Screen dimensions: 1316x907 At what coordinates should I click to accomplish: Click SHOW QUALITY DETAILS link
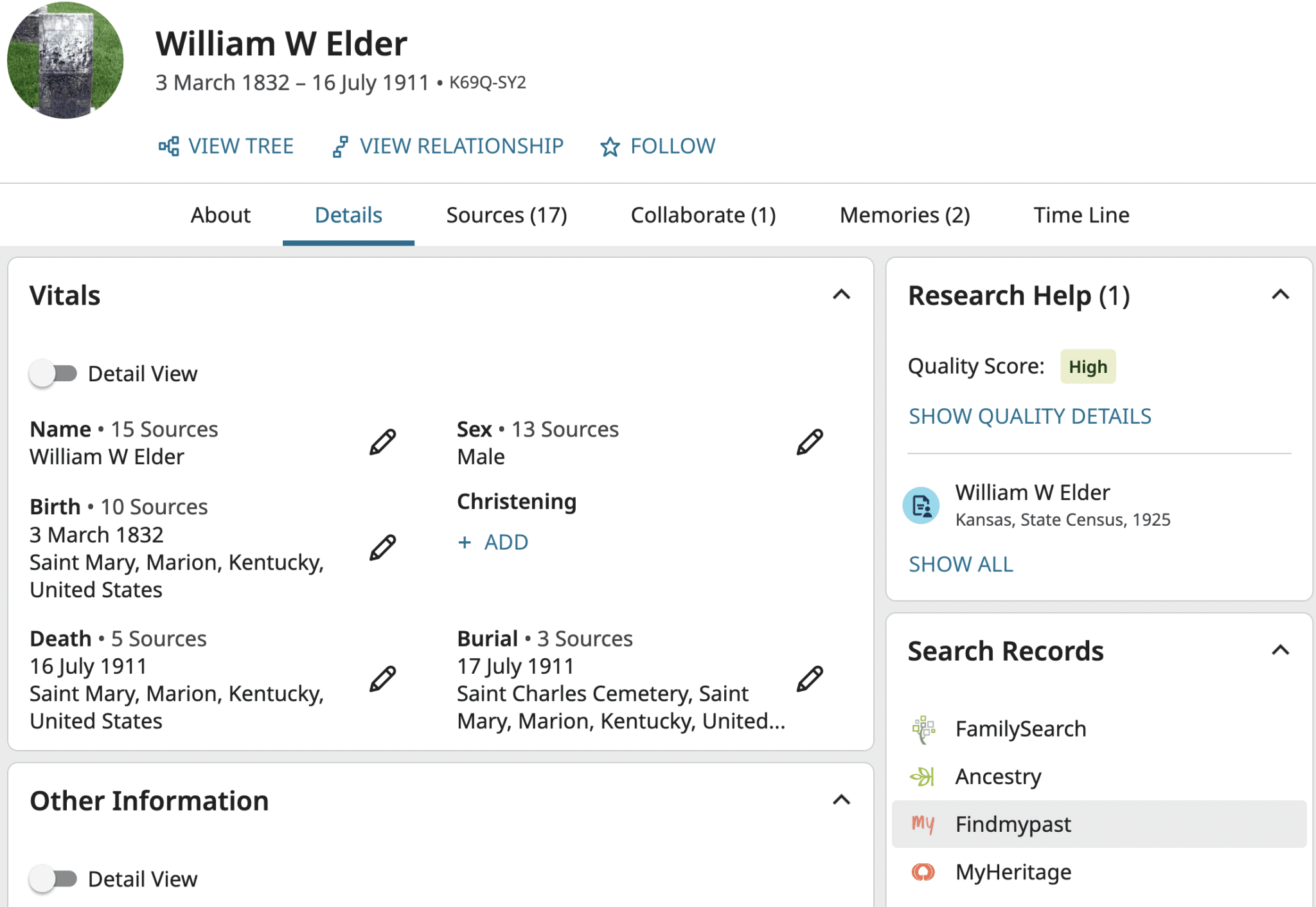point(1029,417)
